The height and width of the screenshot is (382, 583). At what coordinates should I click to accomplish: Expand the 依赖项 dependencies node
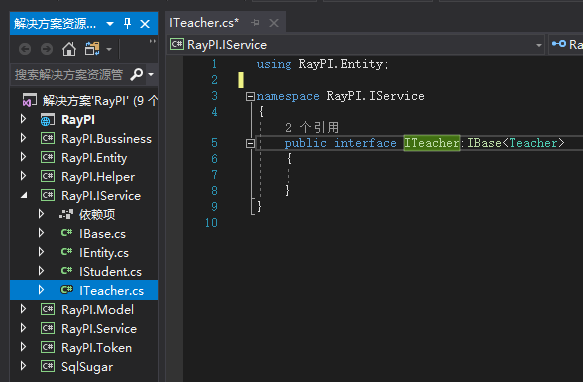click(x=41, y=214)
